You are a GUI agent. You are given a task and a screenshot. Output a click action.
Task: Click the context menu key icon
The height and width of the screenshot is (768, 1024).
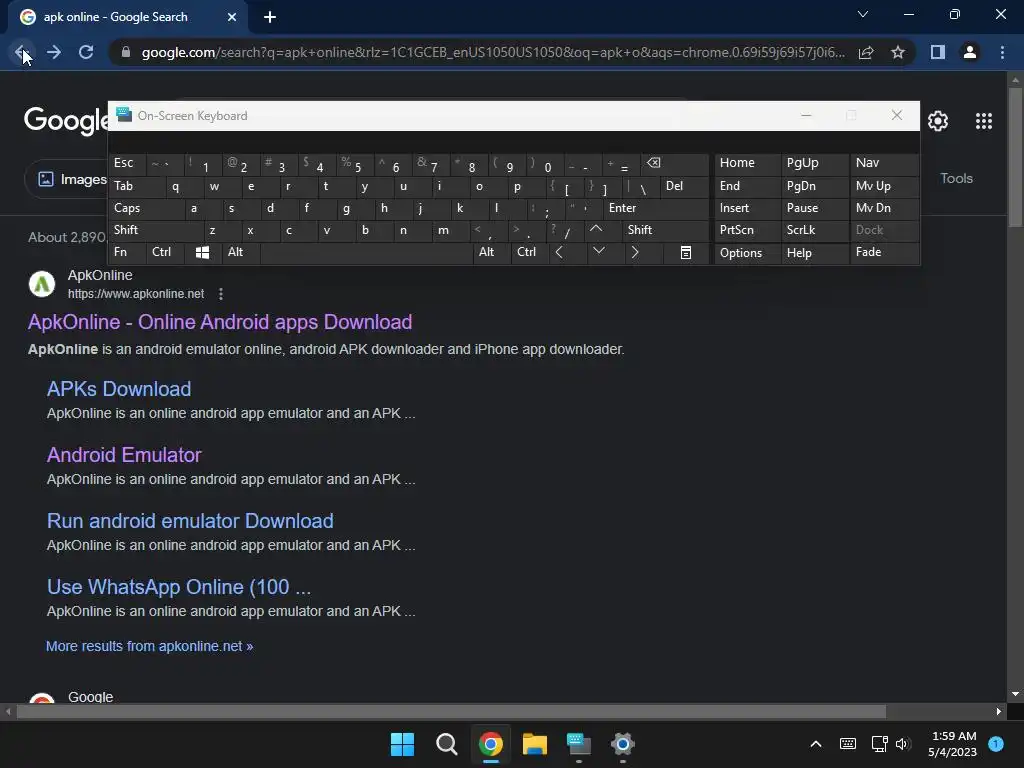tap(685, 253)
